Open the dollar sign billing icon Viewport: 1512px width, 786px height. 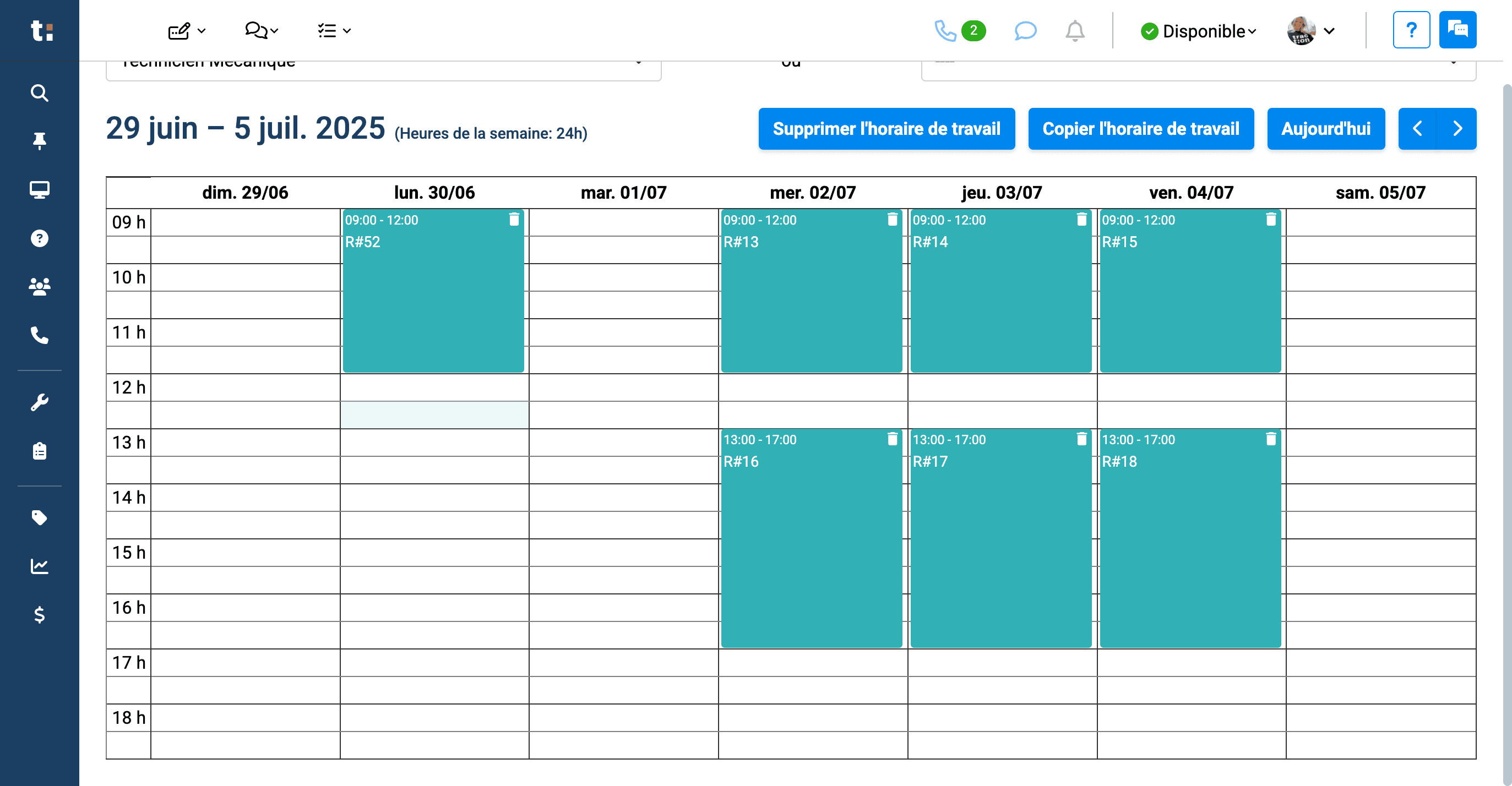coord(39,614)
